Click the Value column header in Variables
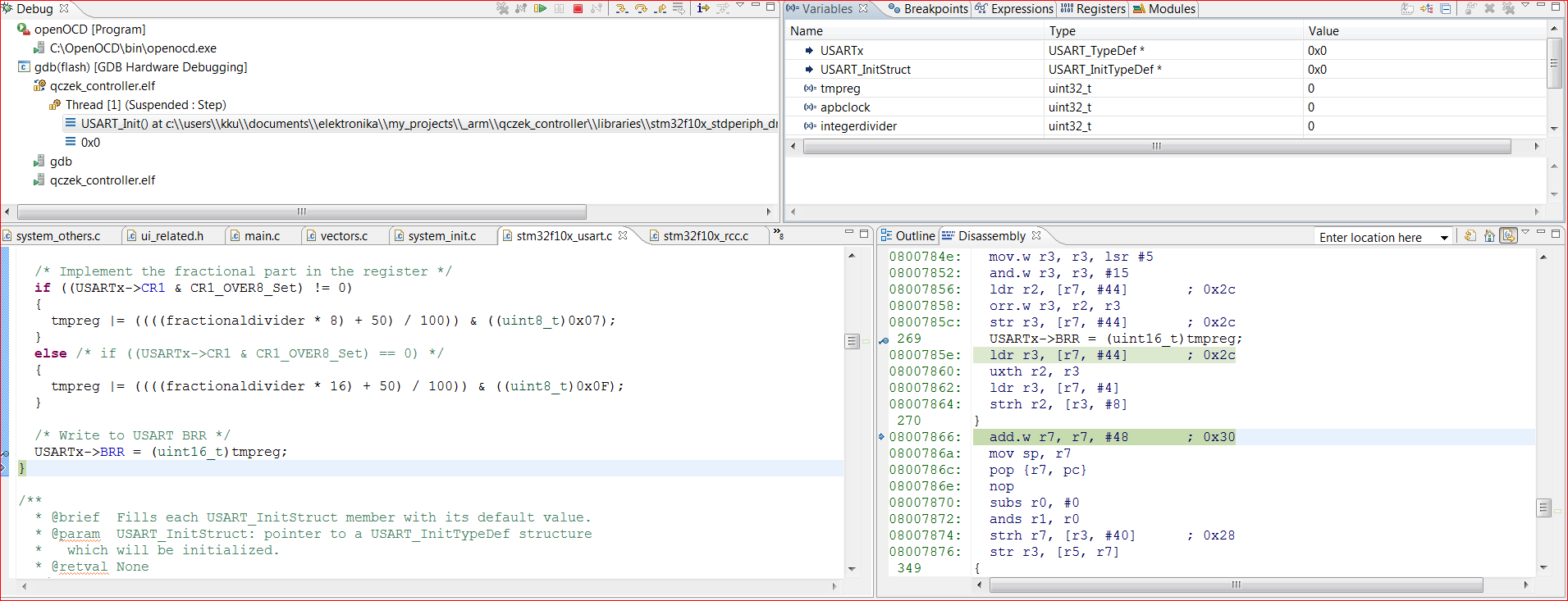The height and width of the screenshot is (601, 1568). pyautogui.click(x=1424, y=31)
